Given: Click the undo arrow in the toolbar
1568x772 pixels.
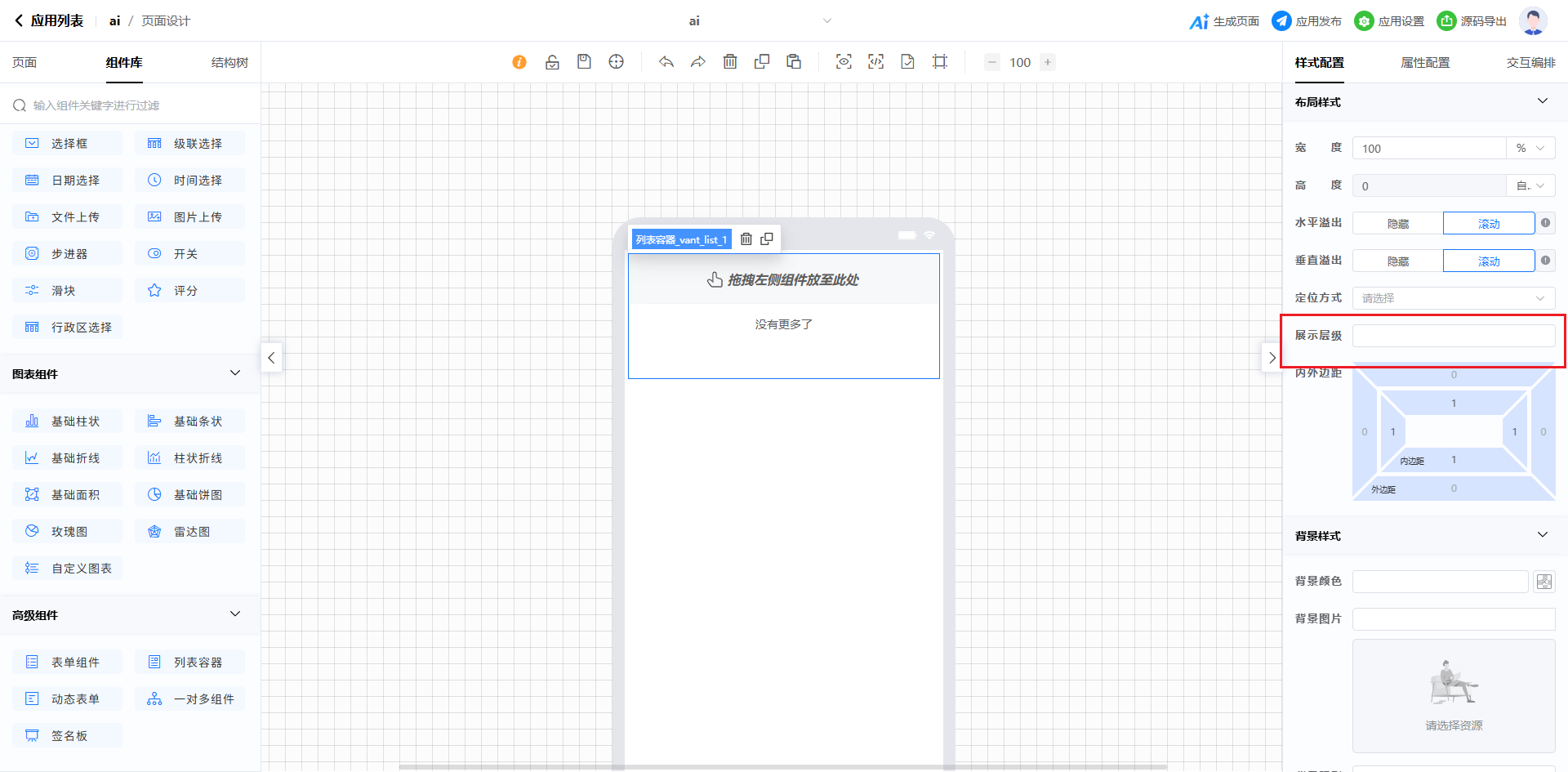Looking at the screenshot, I should pos(666,62).
